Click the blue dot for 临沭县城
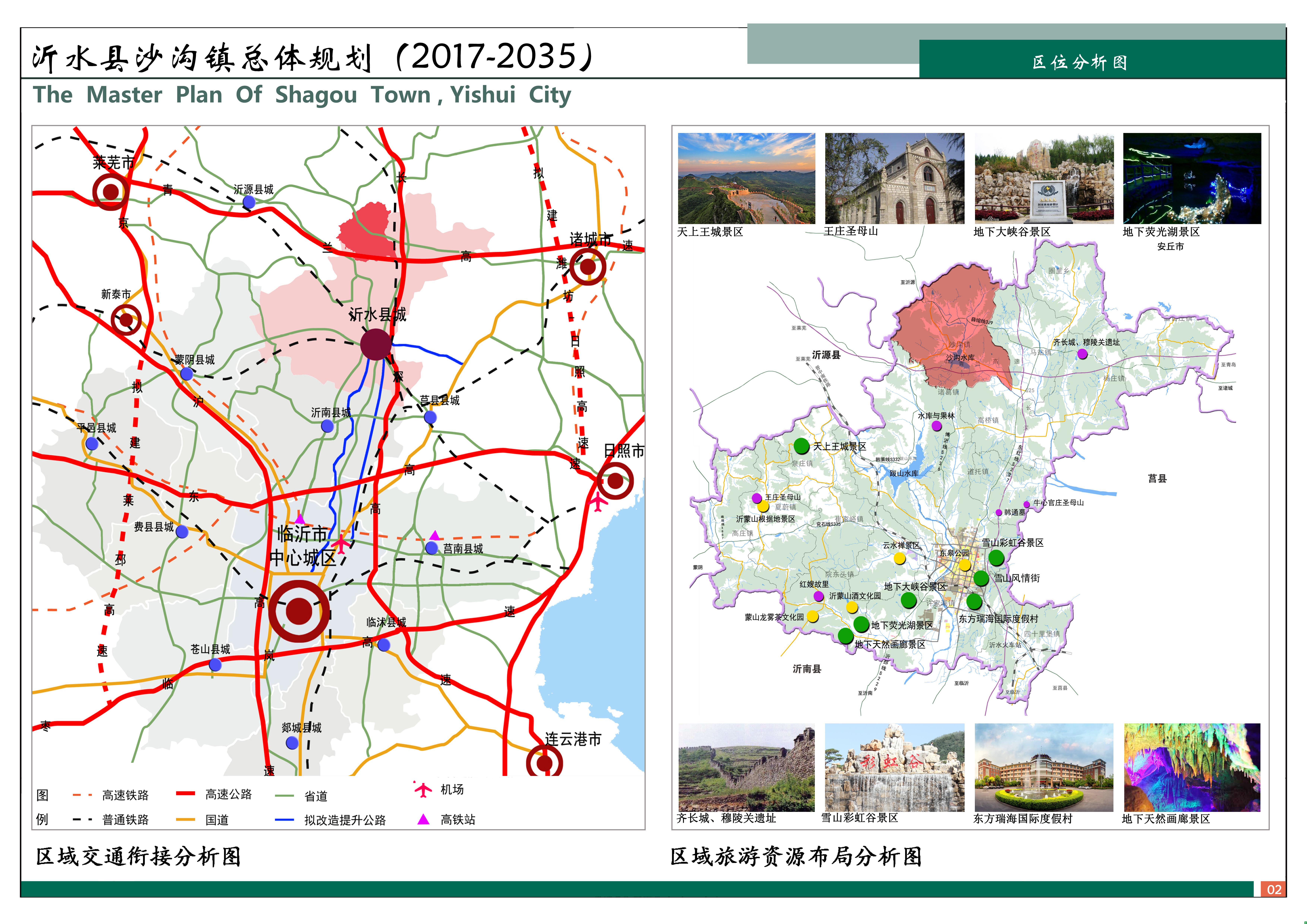1307x924 pixels. [384, 645]
